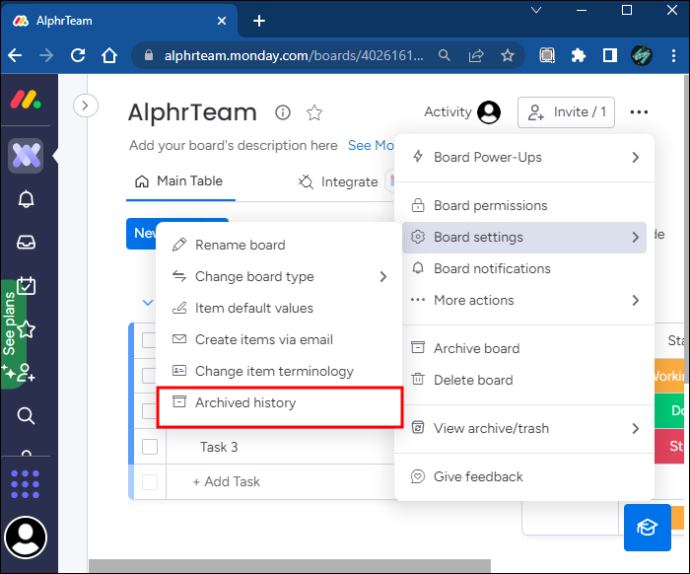Close the AlphrTeam browser tab
This screenshot has width=690, height=574.
click(222, 21)
